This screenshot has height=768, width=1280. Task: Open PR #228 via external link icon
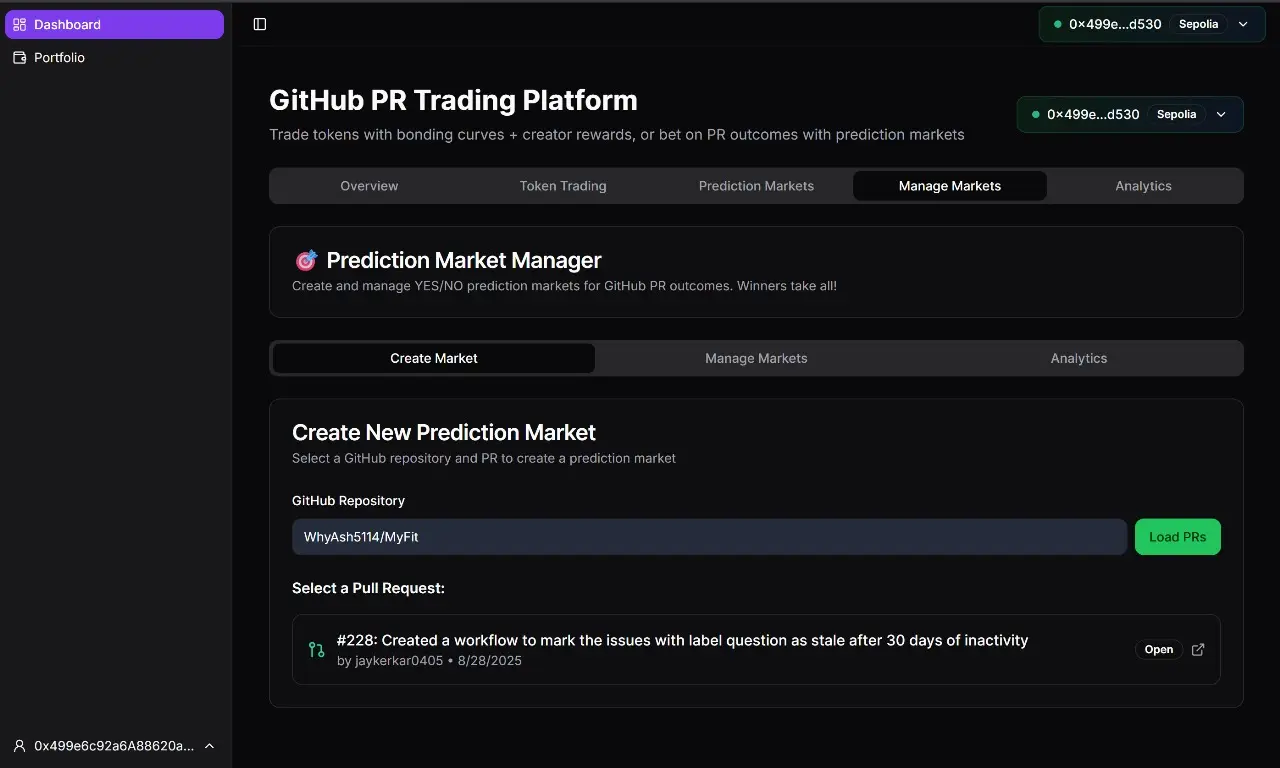(x=1197, y=649)
